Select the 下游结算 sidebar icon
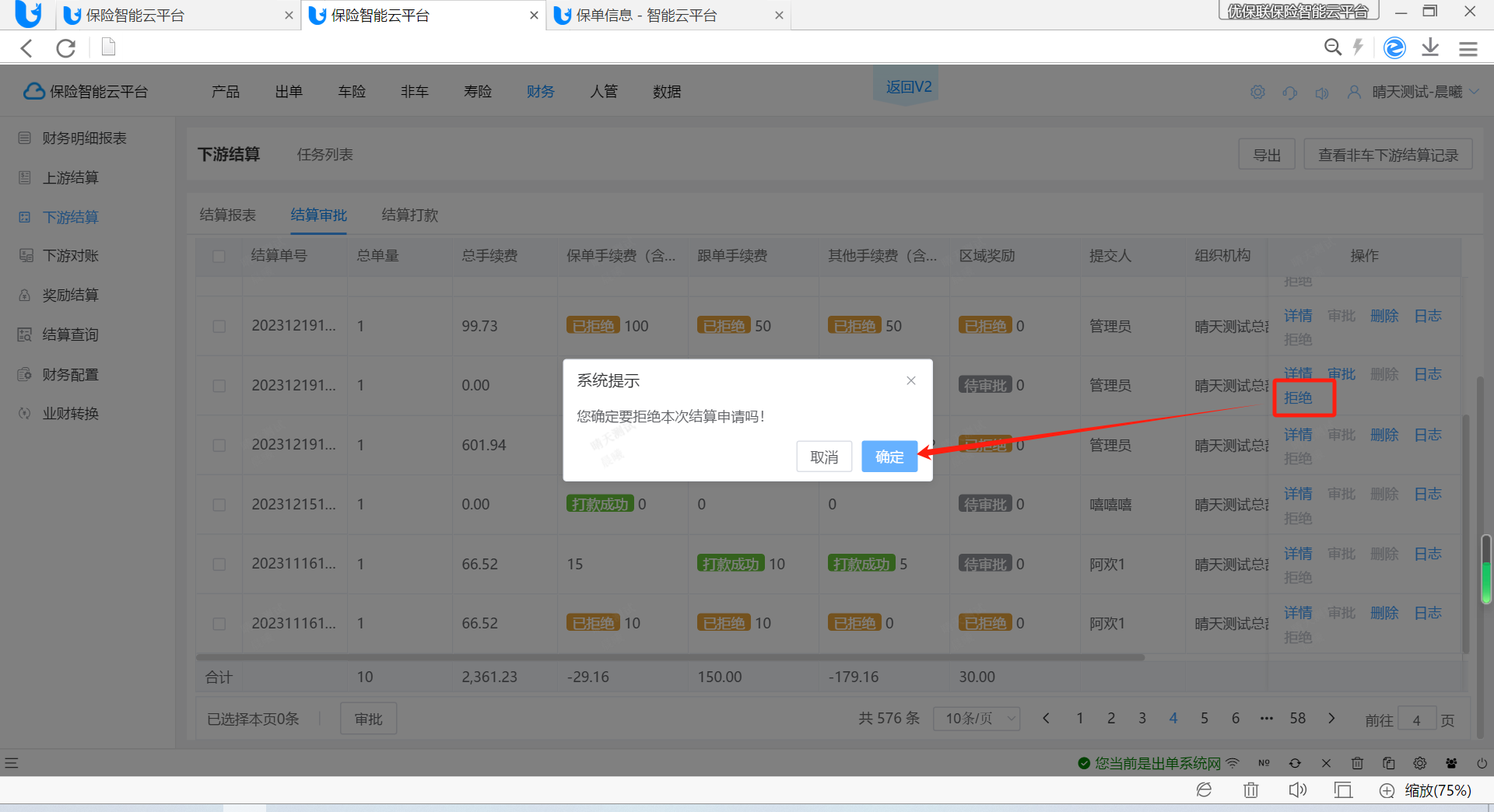Image resolution: width=1494 pixels, height=812 pixels. point(25,217)
